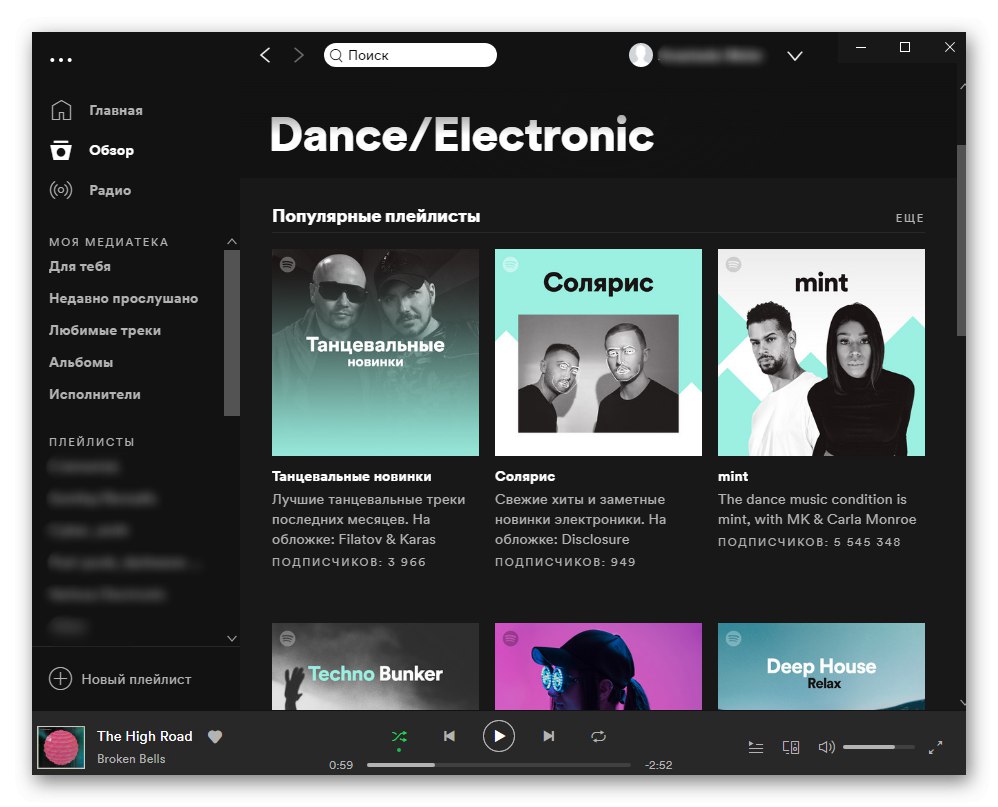Image resolution: width=998 pixels, height=807 pixels.
Task: Click the Танцевальные новинки title link
Action: pyautogui.click(x=351, y=476)
